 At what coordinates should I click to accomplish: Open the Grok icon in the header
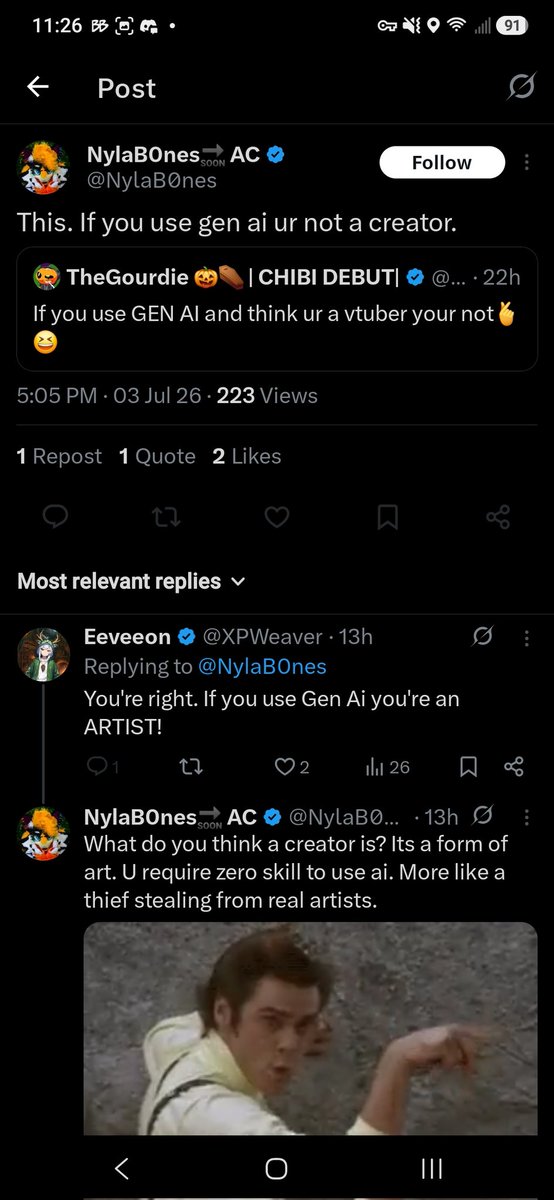click(x=520, y=88)
